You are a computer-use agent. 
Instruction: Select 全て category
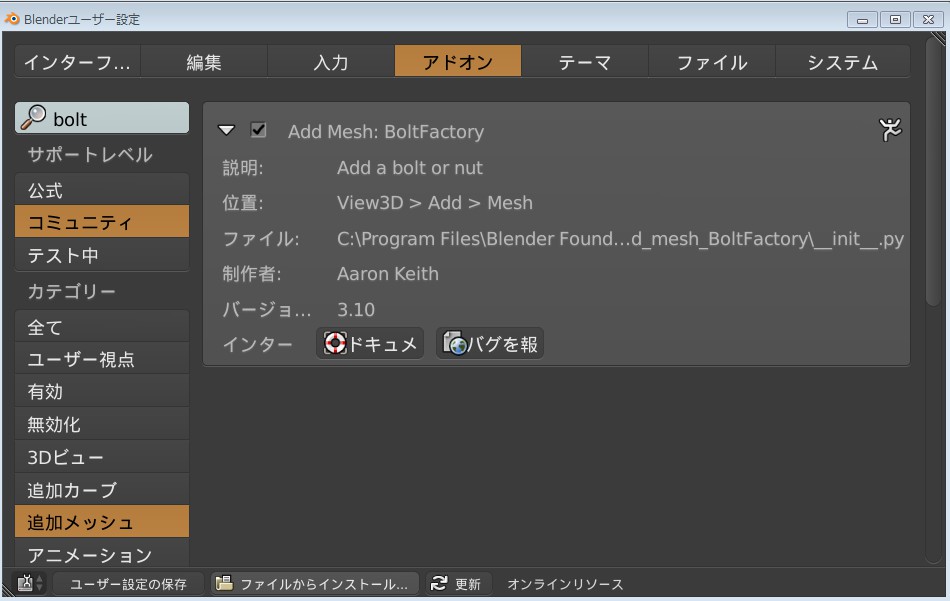102,327
